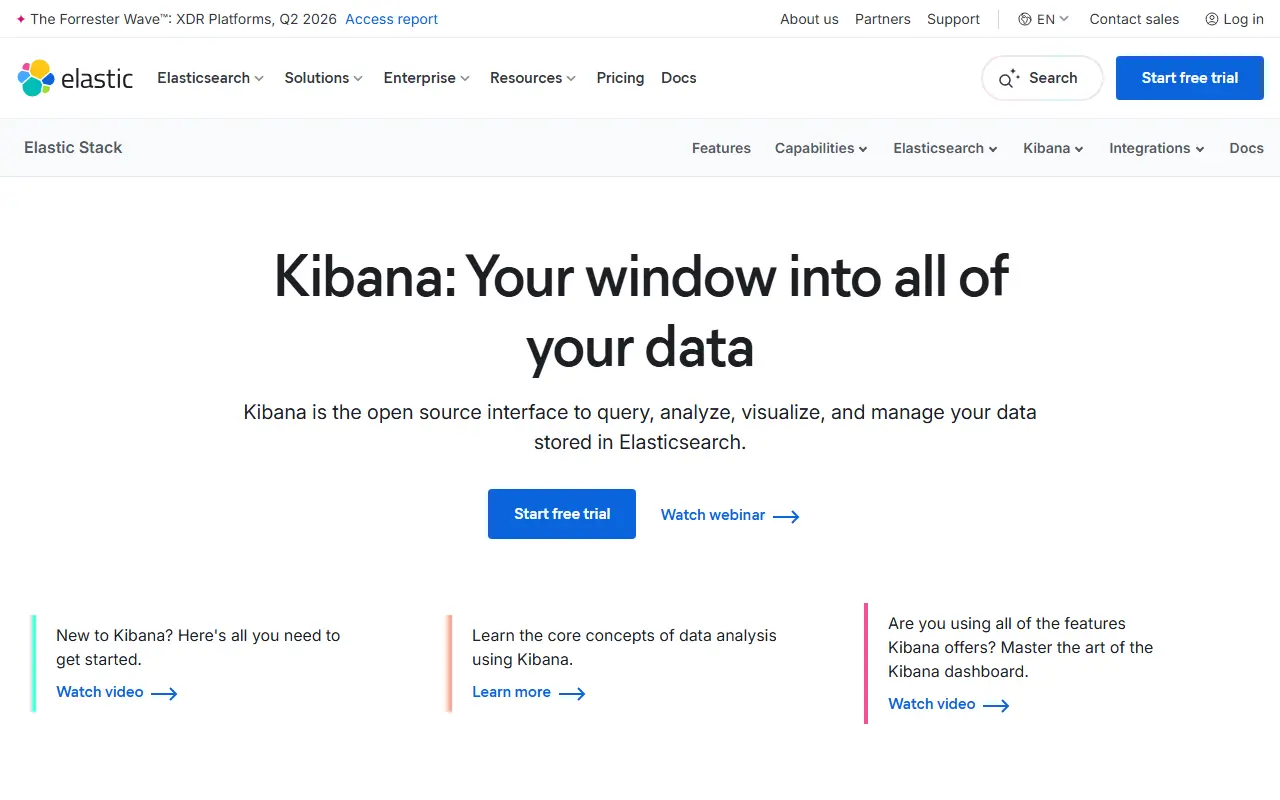Open the EN language selector

pyautogui.click(x=1044, y=19)
